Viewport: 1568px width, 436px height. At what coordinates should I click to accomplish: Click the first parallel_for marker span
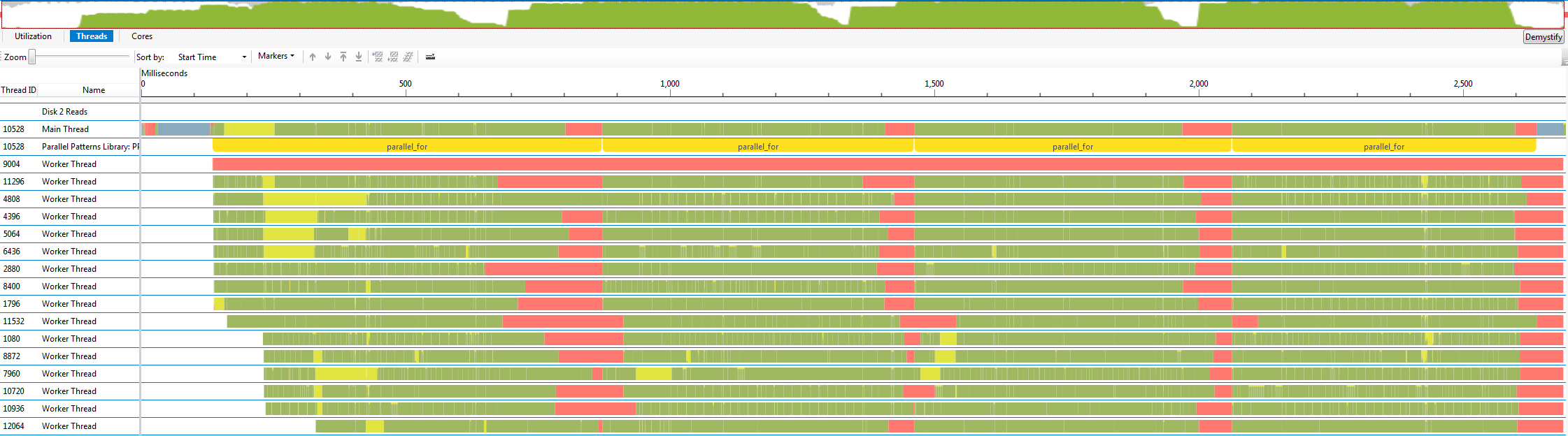407,145
